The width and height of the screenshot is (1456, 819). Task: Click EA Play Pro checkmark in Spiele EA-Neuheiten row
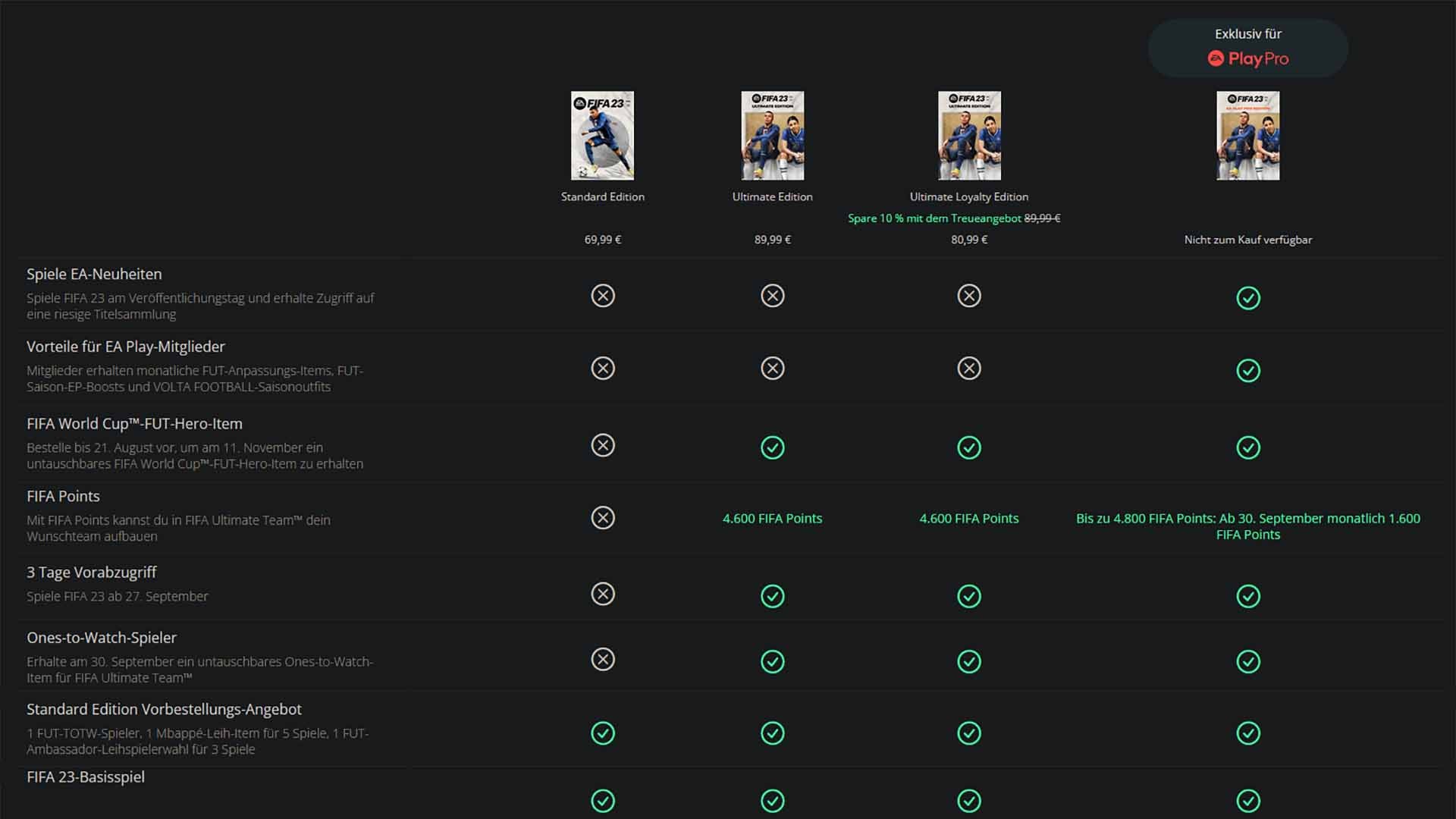(1248, 298)
